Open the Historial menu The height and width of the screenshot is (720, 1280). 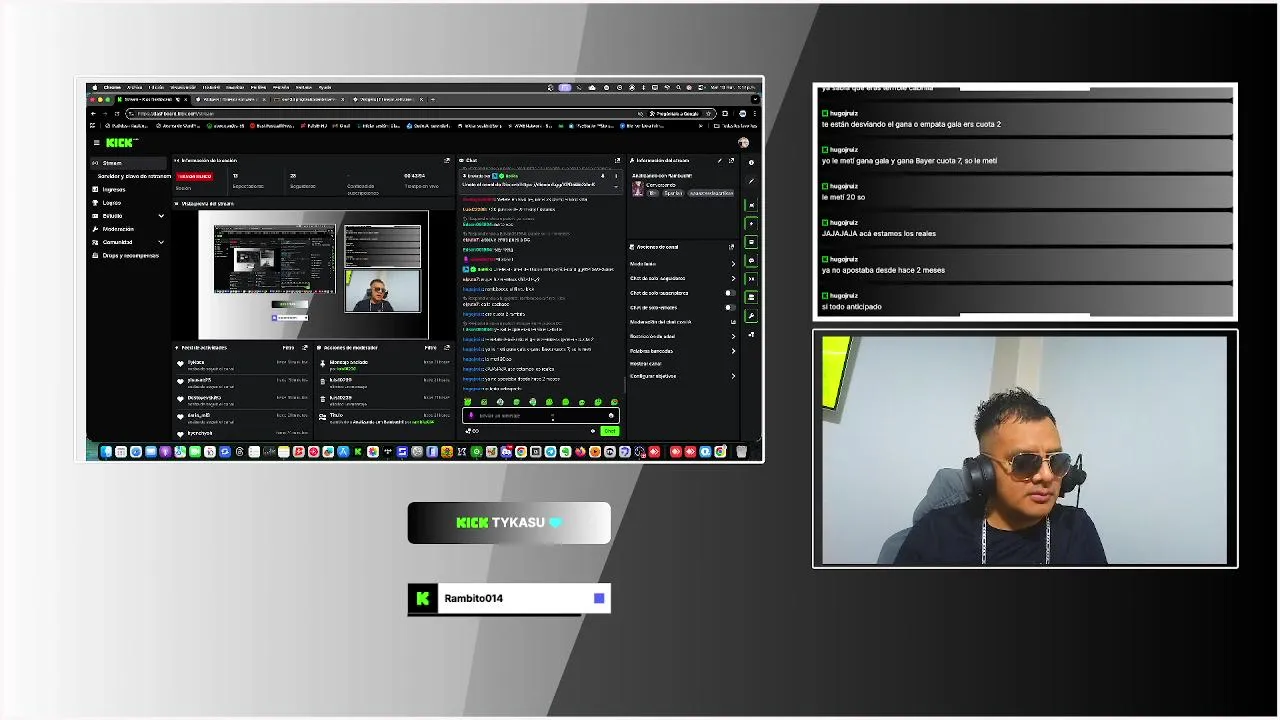[x=210, y=87]
